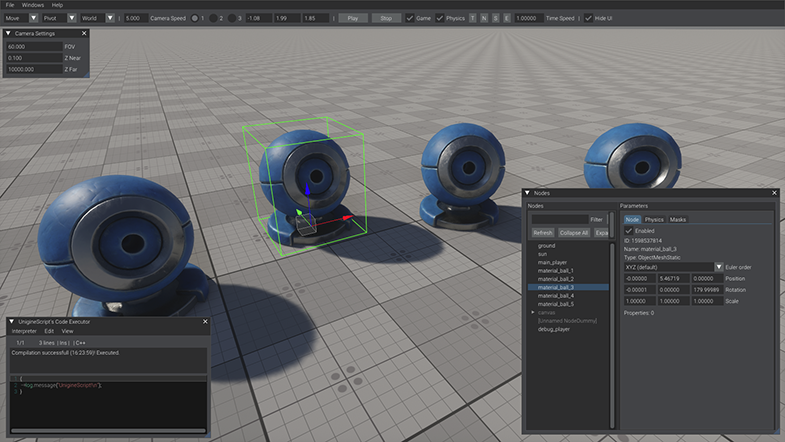
Task: Toggle the physics E button
Action: 506,18
